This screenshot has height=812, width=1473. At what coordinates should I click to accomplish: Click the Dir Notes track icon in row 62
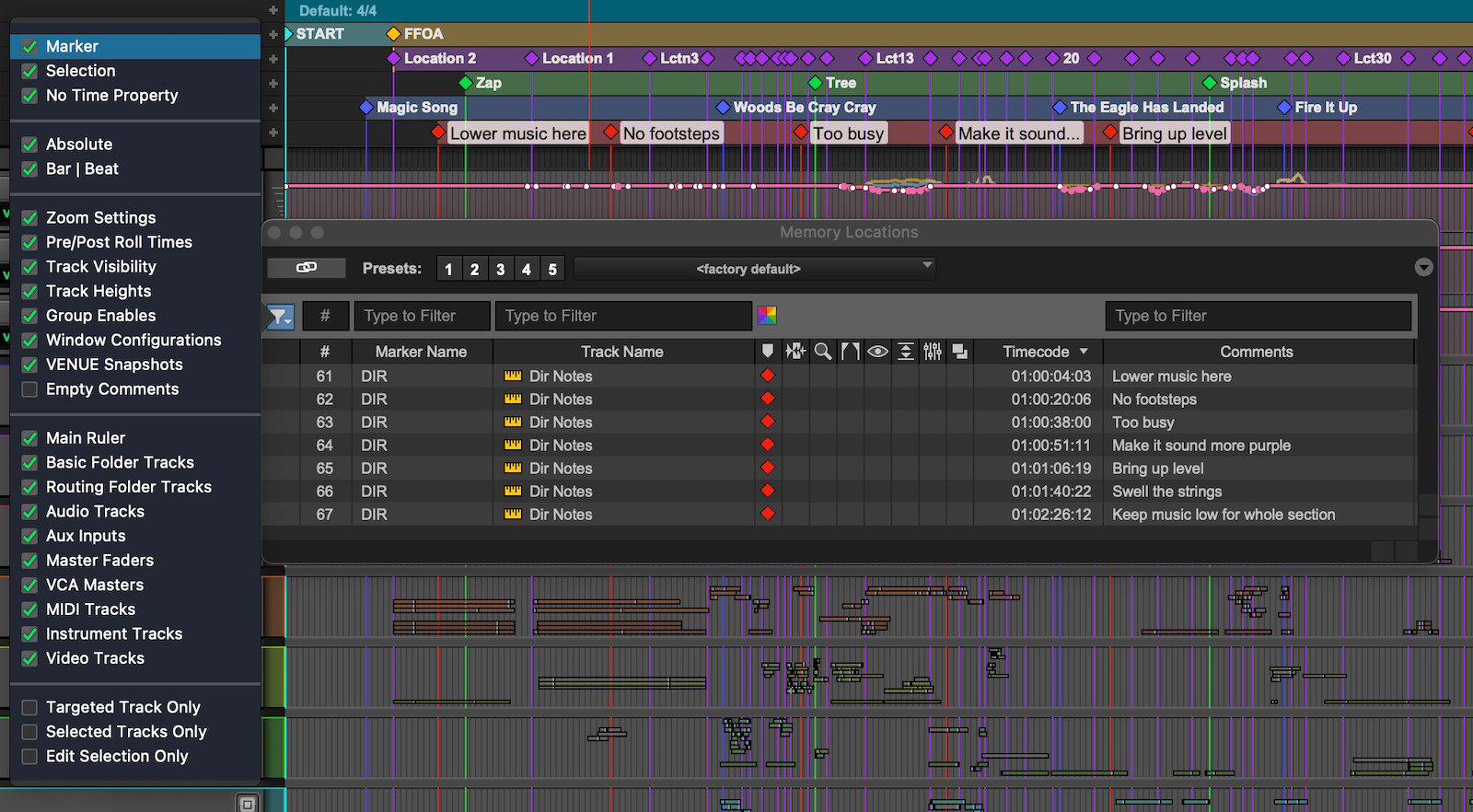pyautogui.click(x=513, y=399)
